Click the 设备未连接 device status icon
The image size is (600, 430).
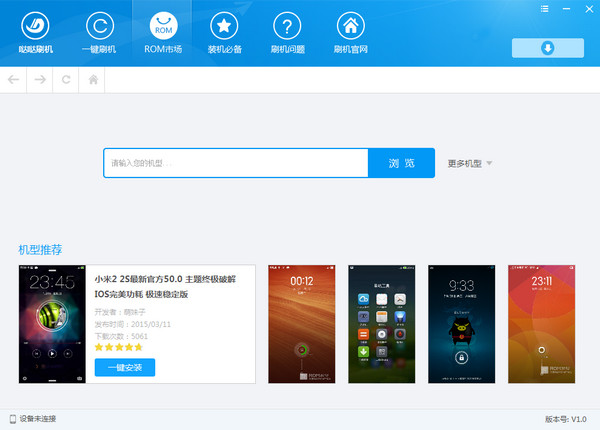point(13,419)
